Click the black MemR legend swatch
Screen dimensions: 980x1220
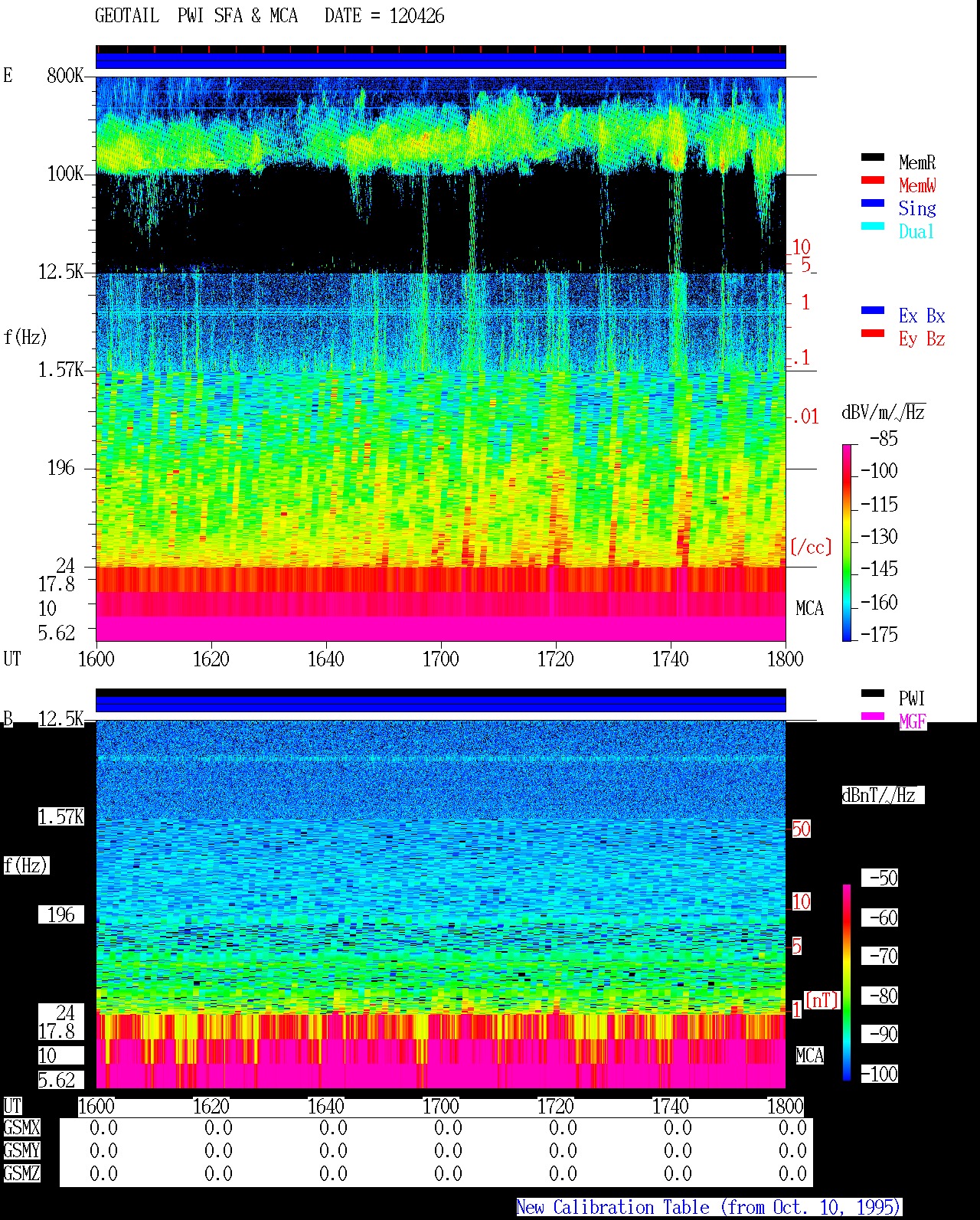[x=873, y=157]
